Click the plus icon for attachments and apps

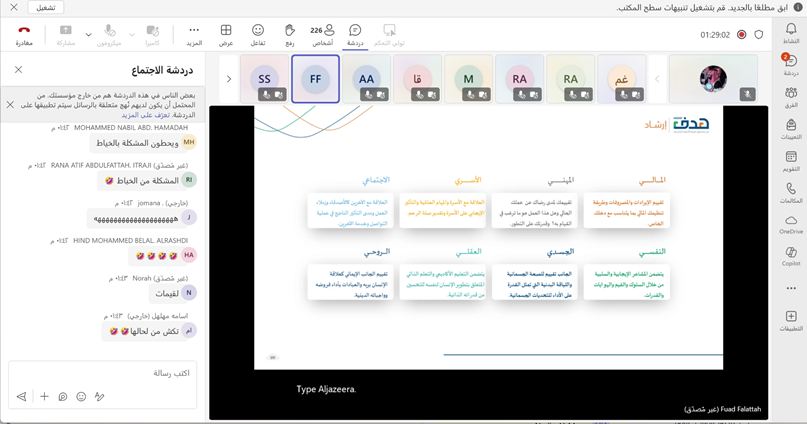(44, 397)
